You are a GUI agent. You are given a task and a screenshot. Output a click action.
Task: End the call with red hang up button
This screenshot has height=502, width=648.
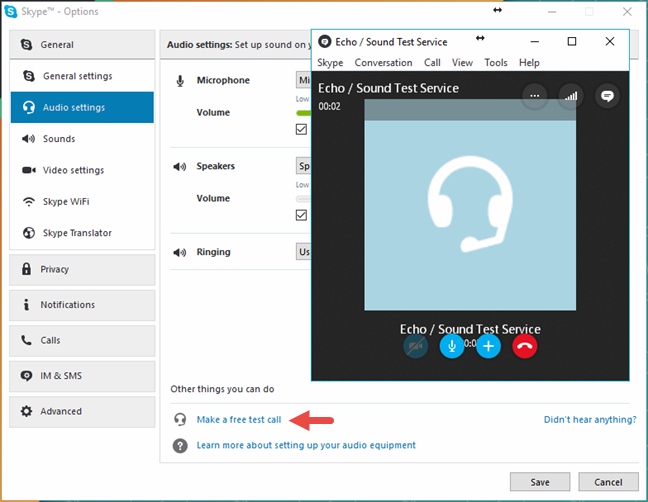(525, 346)
